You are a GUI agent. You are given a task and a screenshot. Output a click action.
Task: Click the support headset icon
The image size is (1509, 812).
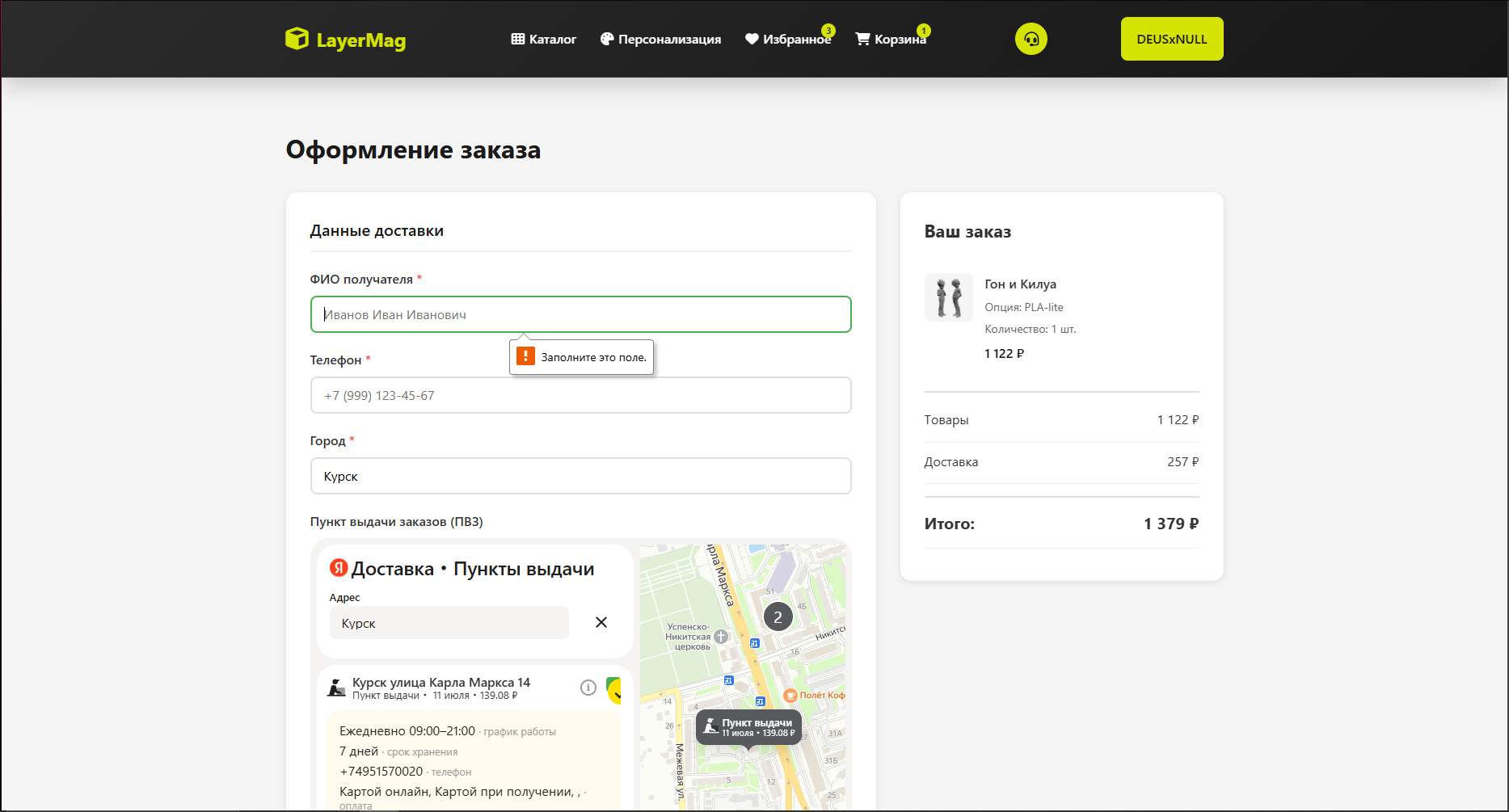[x=1031, y=39]
